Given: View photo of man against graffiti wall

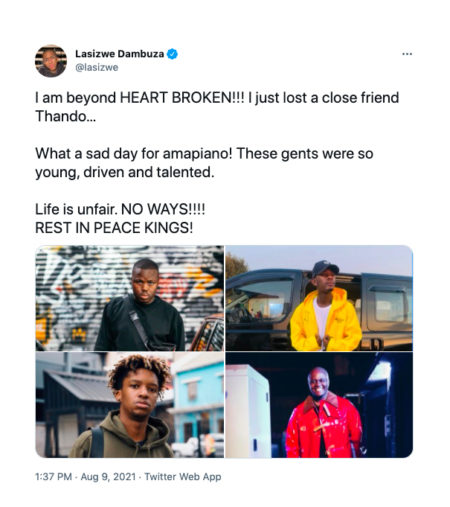Looking at the screenshot, I should pyautogui.click(x=130, y=298).
